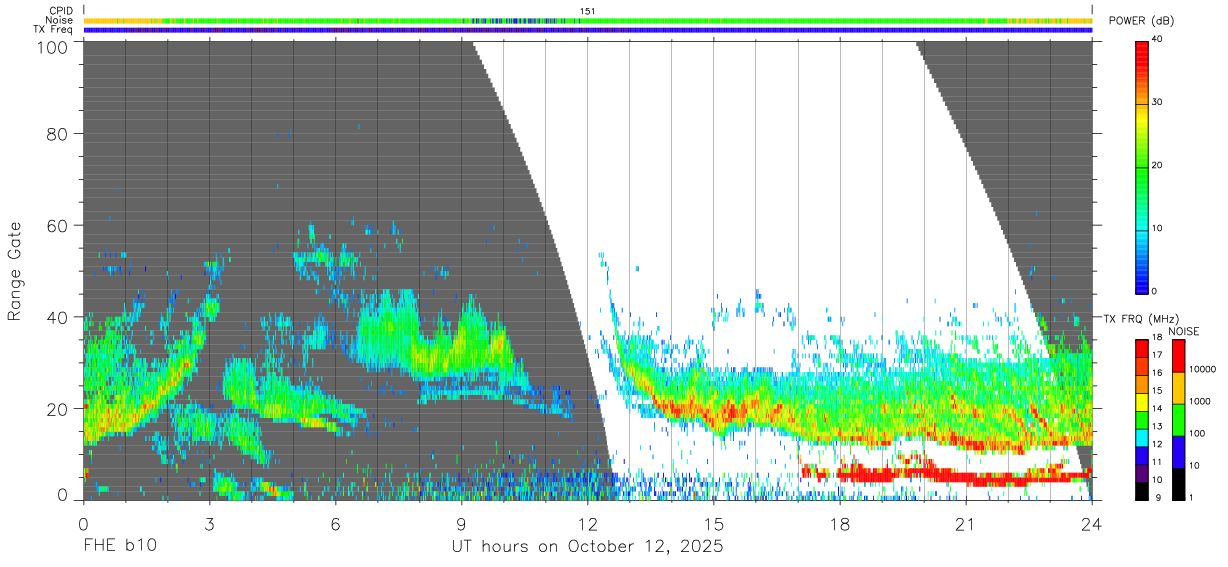The width and height of the screenshot is (1228, 567).
Task: Click the 0 tick on the power colorbar
Action: point(1154,291)
